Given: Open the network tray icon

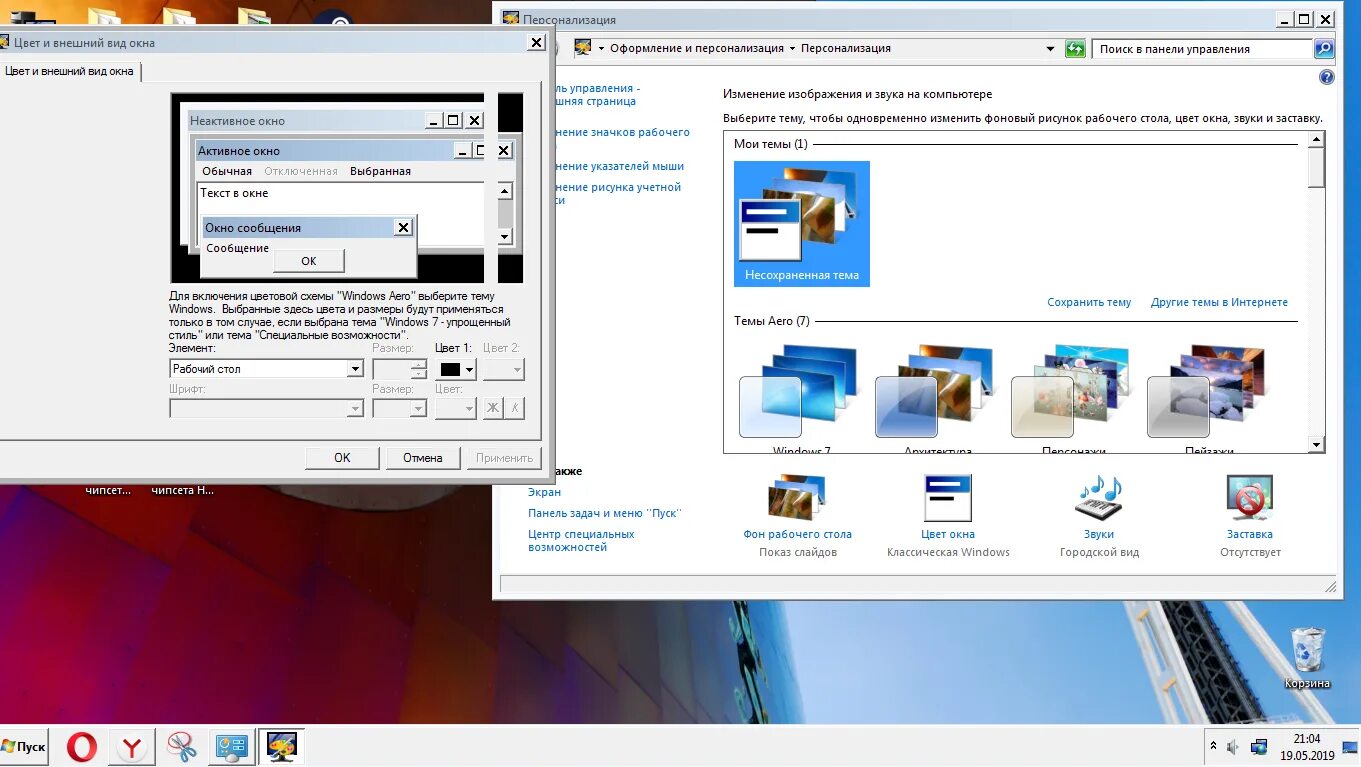Looking at the screenshot, I should [1259, 747].
